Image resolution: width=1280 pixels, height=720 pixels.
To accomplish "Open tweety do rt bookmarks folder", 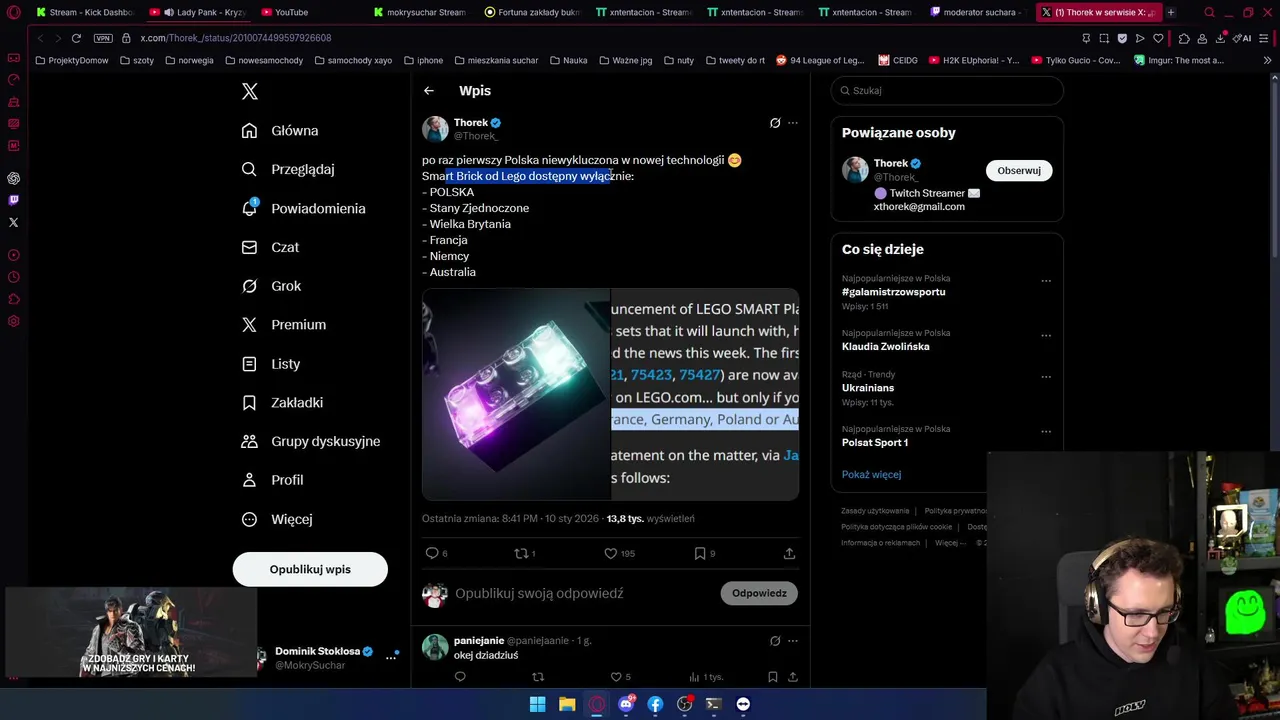I will [734, 60].
